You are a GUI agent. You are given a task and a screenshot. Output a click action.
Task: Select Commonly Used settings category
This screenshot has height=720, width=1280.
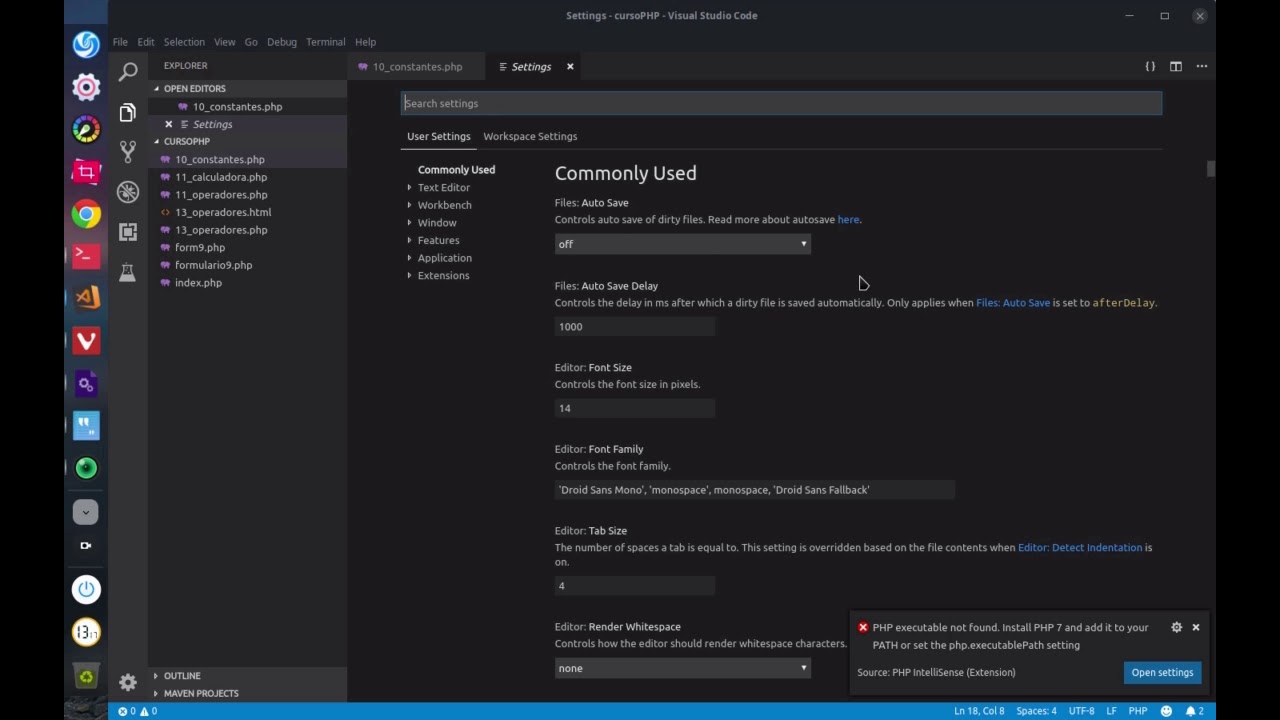pyautogui.click(x=456, y=170)
